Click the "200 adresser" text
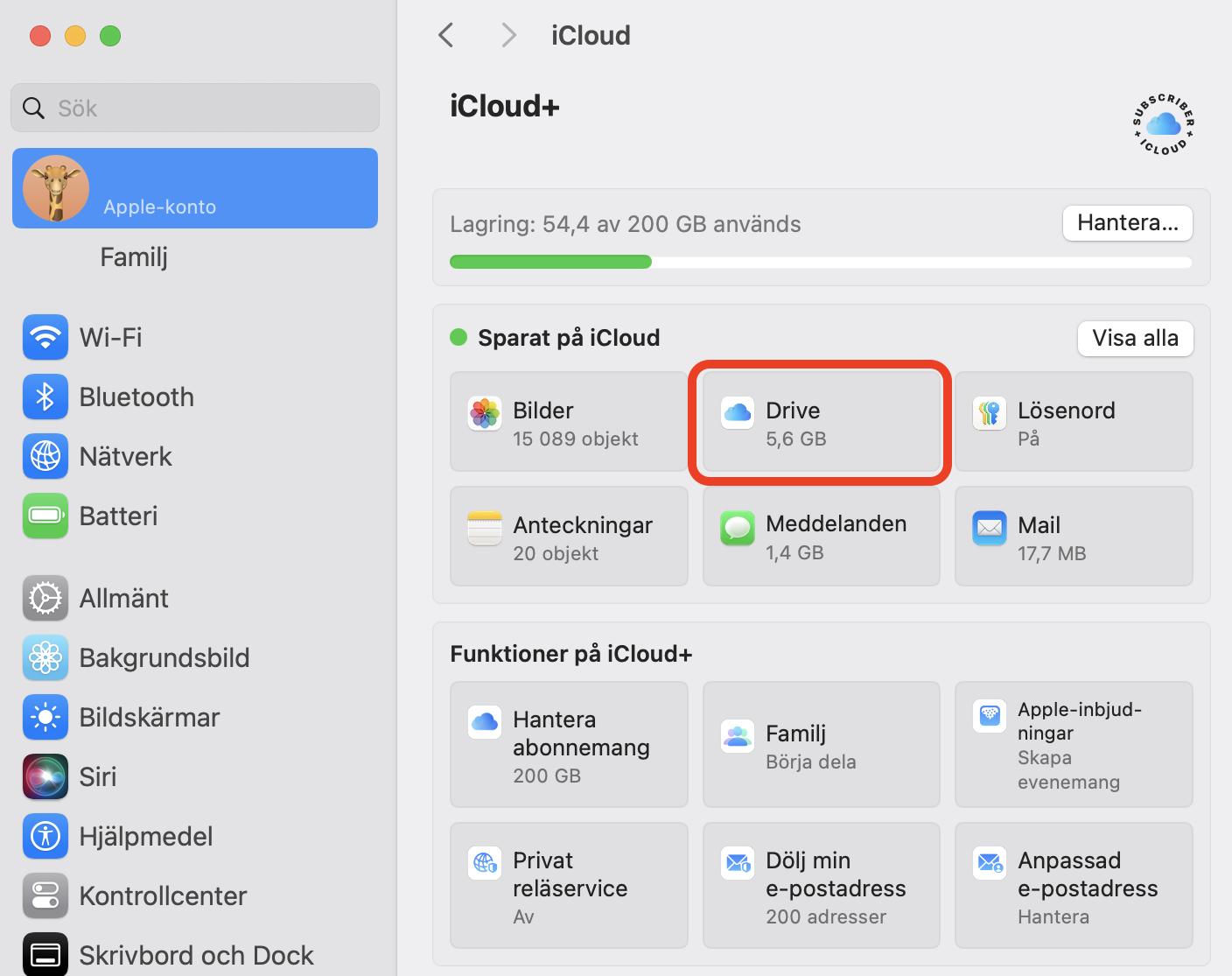Screen dimensions: 1232x976 coord(826,916)
